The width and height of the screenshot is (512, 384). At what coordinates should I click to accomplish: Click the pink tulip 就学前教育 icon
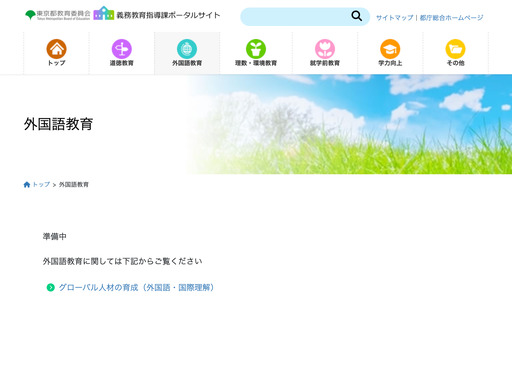point(325,49)
